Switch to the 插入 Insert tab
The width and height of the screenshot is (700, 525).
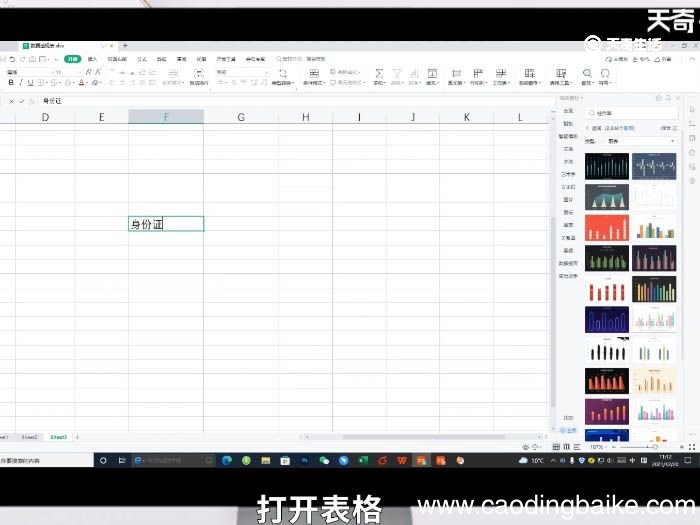tap(92, 59)
